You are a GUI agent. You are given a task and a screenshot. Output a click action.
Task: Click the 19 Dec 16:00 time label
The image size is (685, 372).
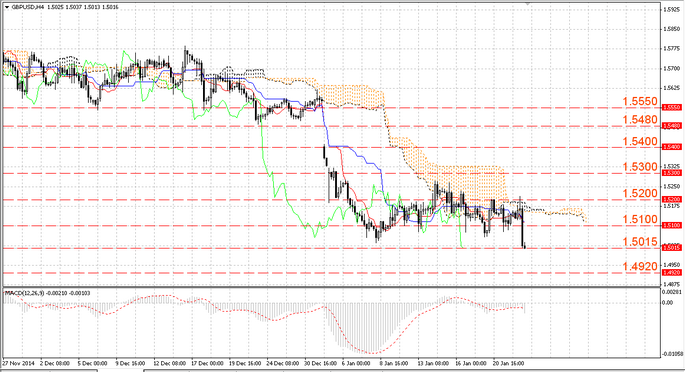(245, 363)
